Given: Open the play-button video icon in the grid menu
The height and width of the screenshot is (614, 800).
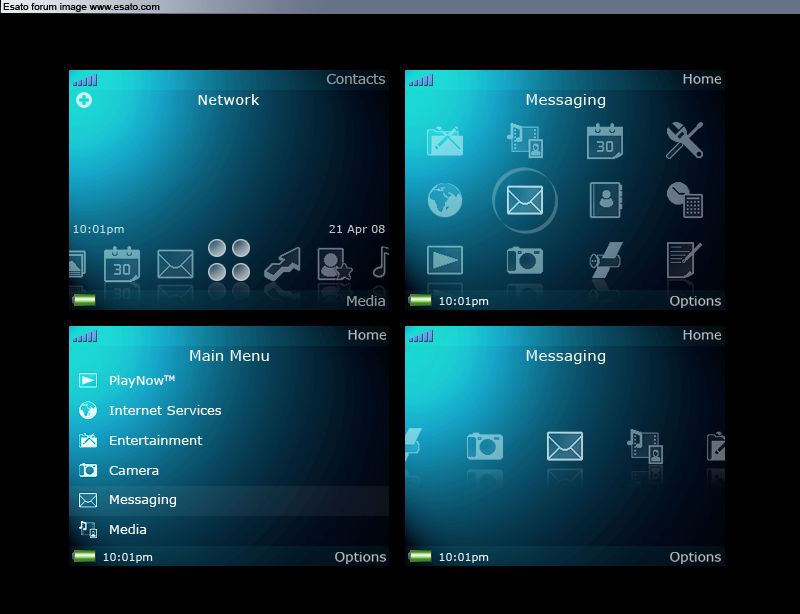Looking at the screenshot, I should point(445,260).
